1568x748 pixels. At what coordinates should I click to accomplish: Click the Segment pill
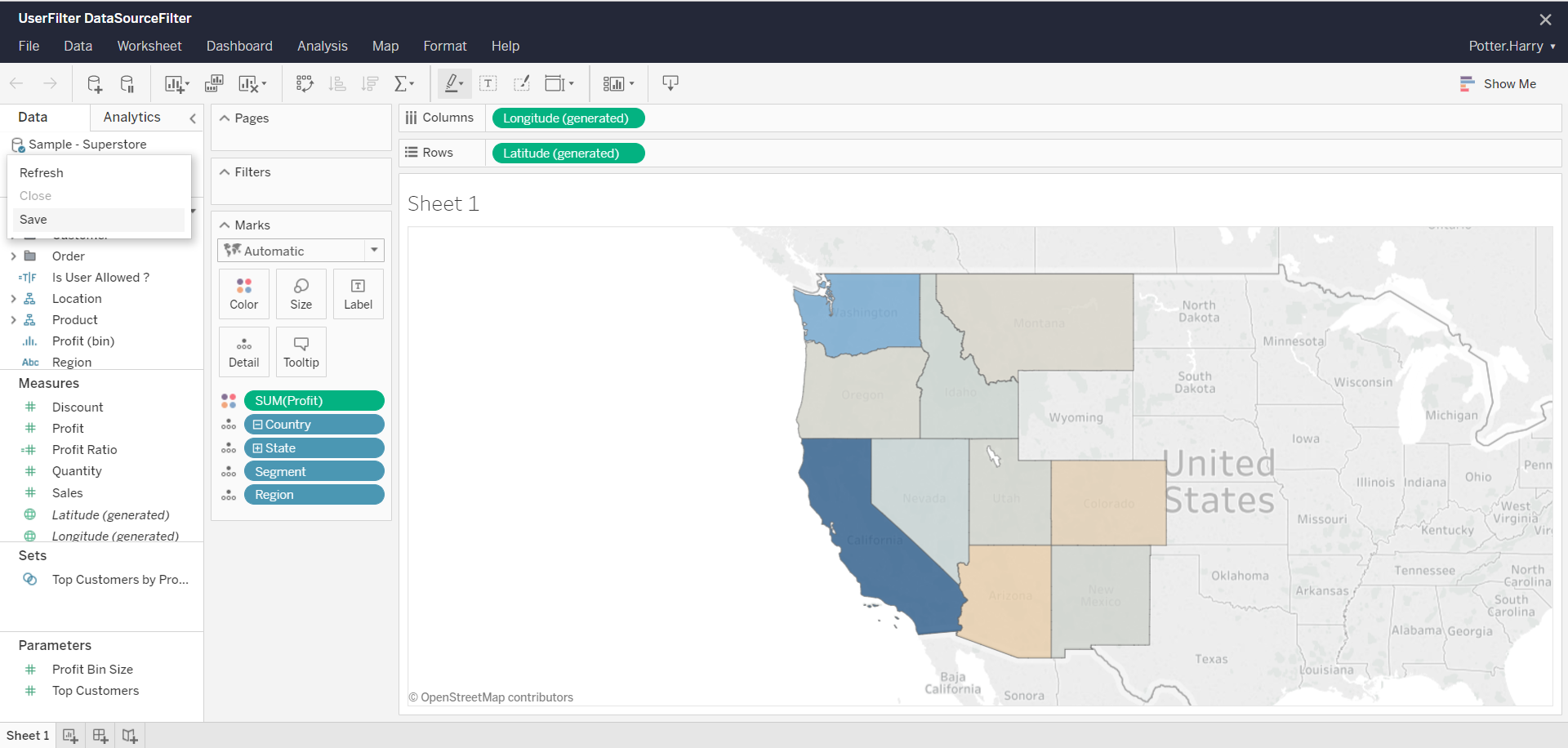tap(314, 472)
